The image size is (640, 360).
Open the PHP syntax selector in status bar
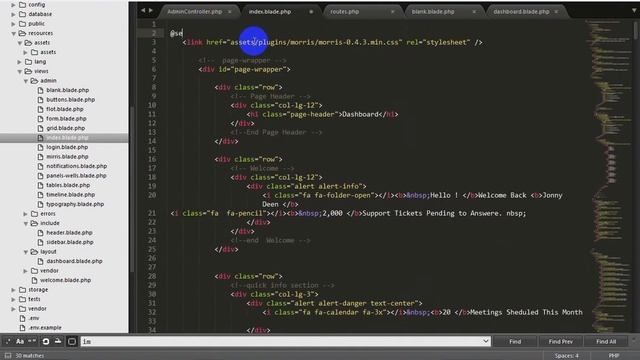tap(614, 356)
